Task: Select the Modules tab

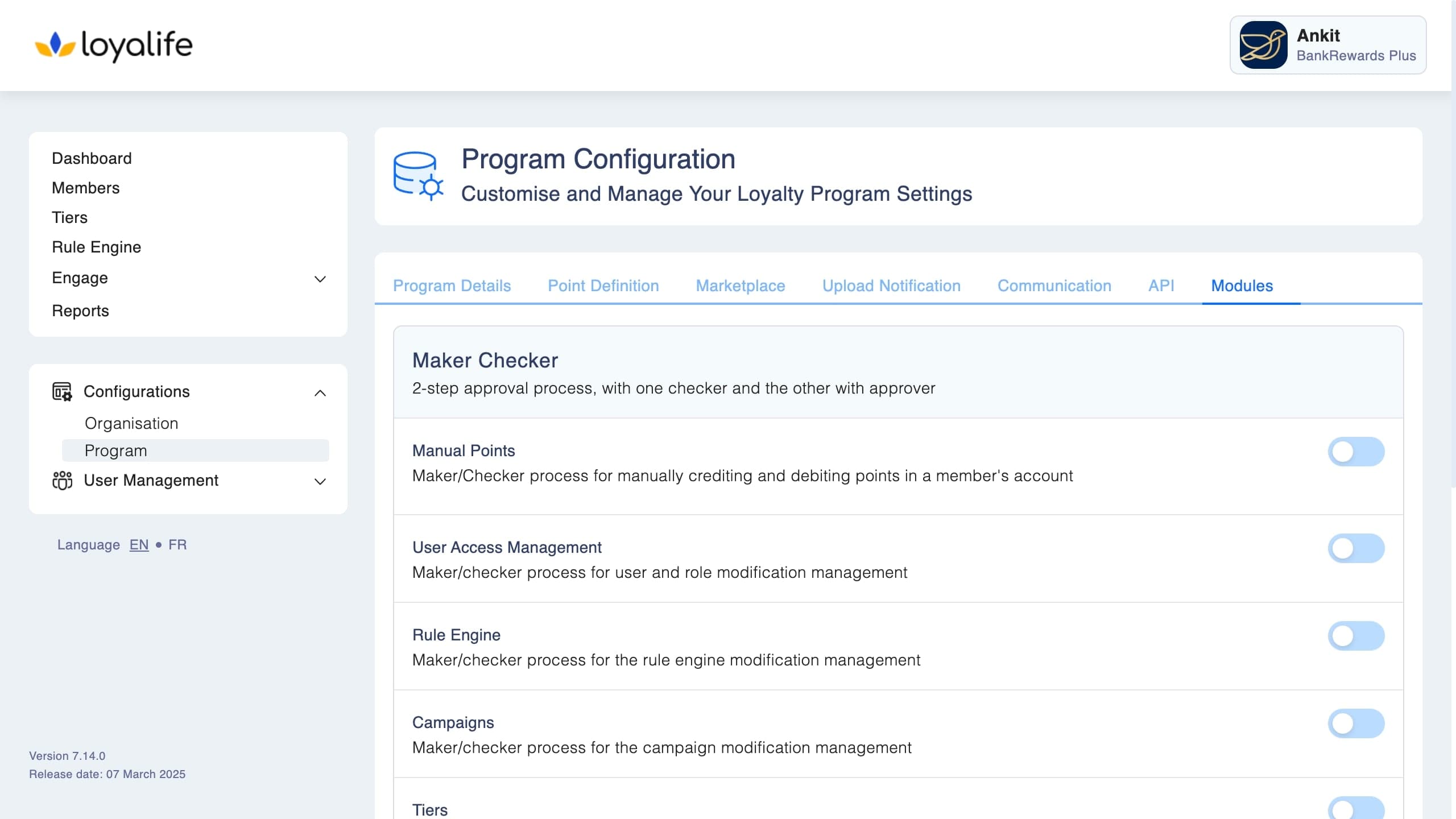Action: click(x=1242, y=286)
